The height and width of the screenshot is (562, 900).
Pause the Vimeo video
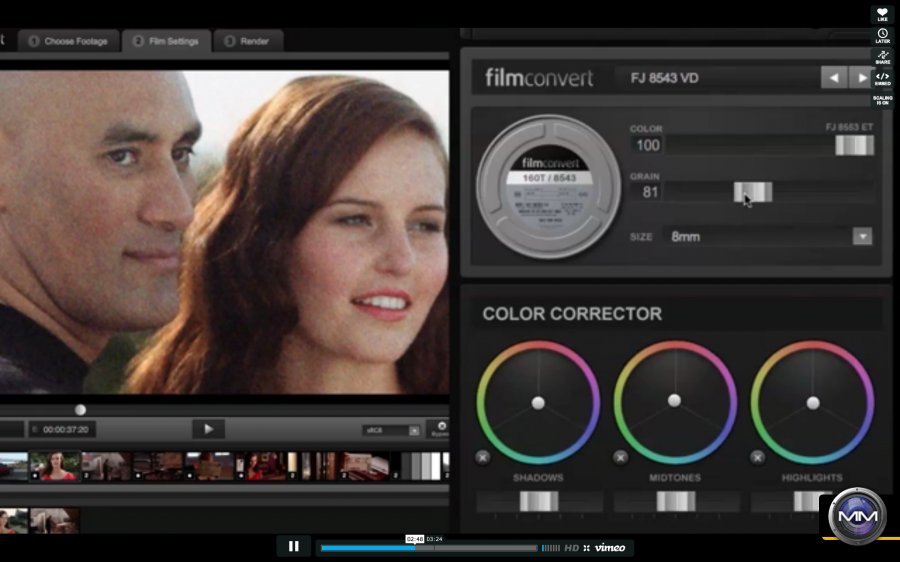pos(293,546)
